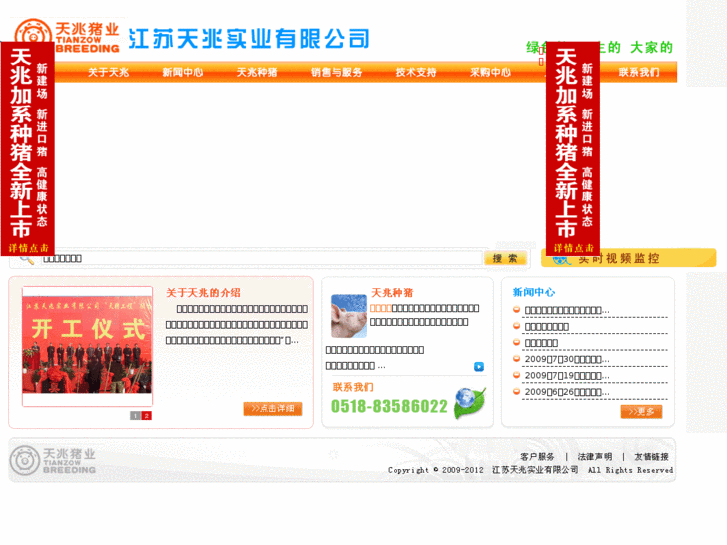Image resolution: width=727 pixels, height=545 pixels.
Task: Click the 搜索 search button
Action: click(505, 258)
